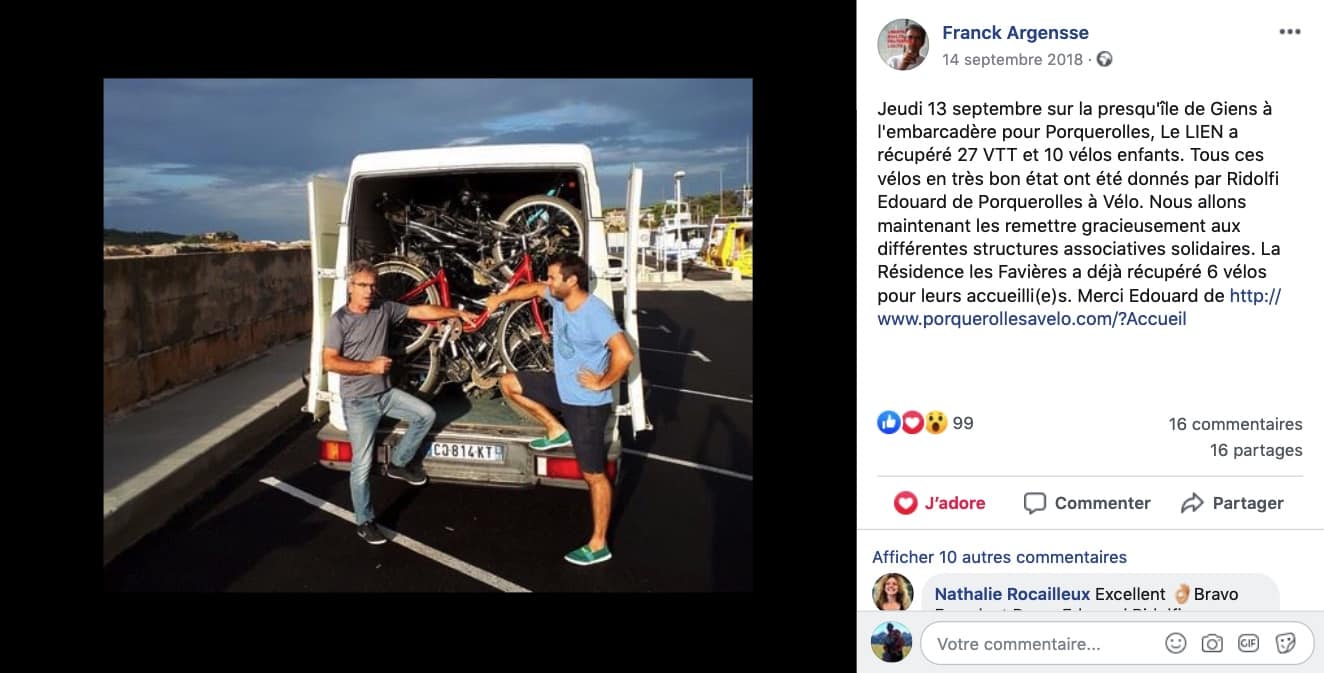This screenshot has height=673, width=1324.
Task: Click the Commenter button
Action: 1087,503
